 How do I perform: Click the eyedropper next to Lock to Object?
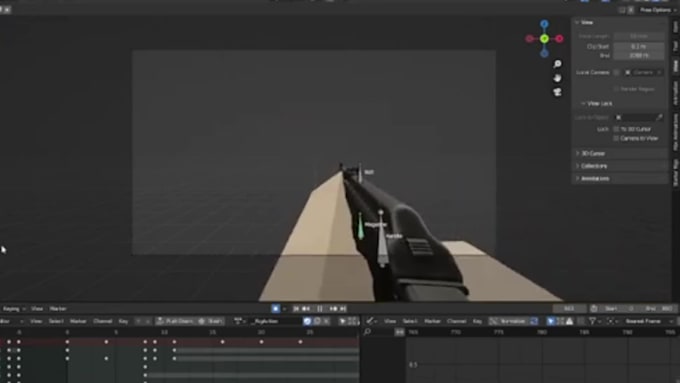click(659, 117)
